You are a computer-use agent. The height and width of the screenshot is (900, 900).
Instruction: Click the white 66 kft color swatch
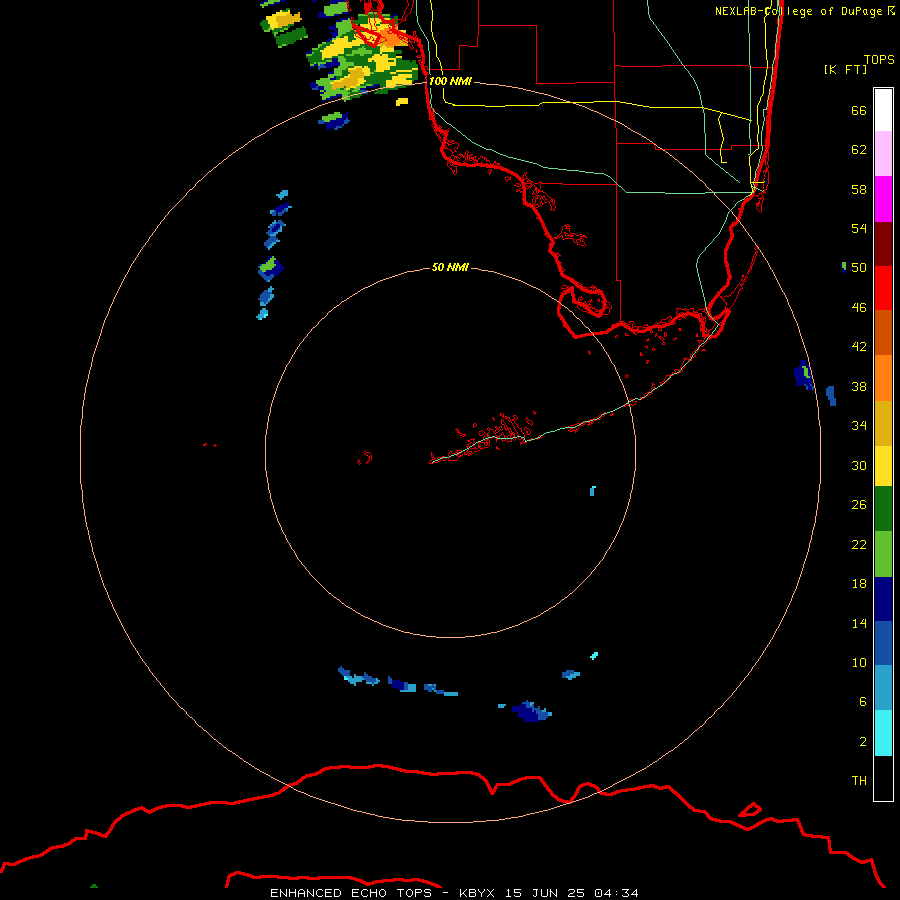[883, 110]
